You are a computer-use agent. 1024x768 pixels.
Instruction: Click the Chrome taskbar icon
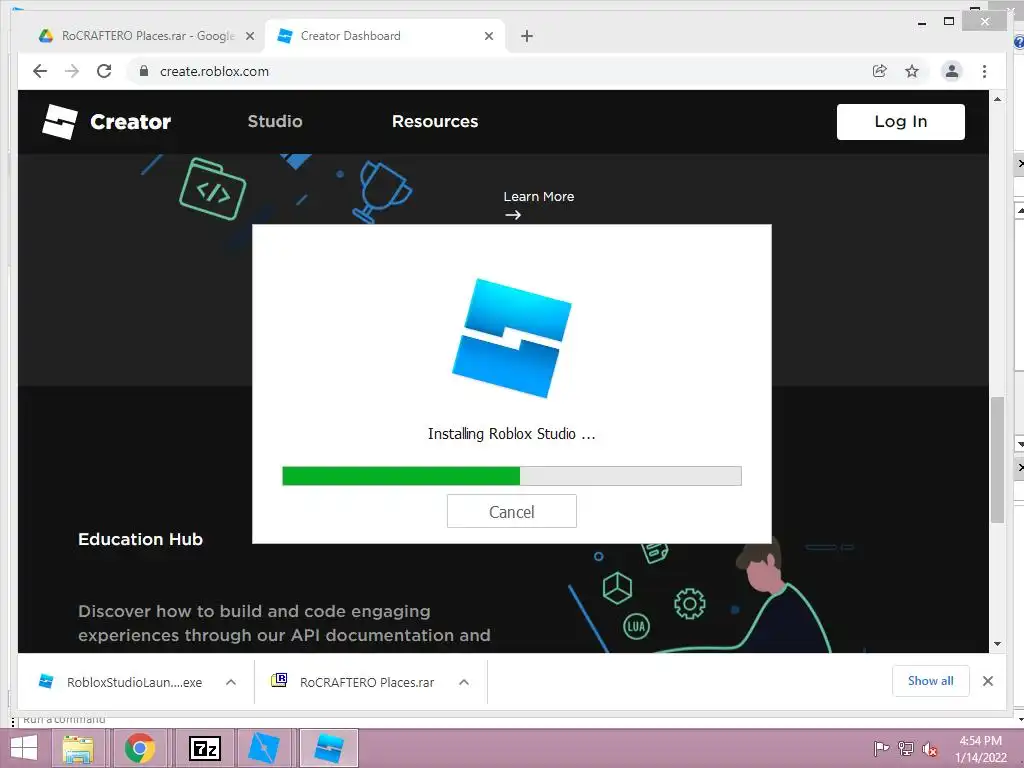tap(140, 748)
